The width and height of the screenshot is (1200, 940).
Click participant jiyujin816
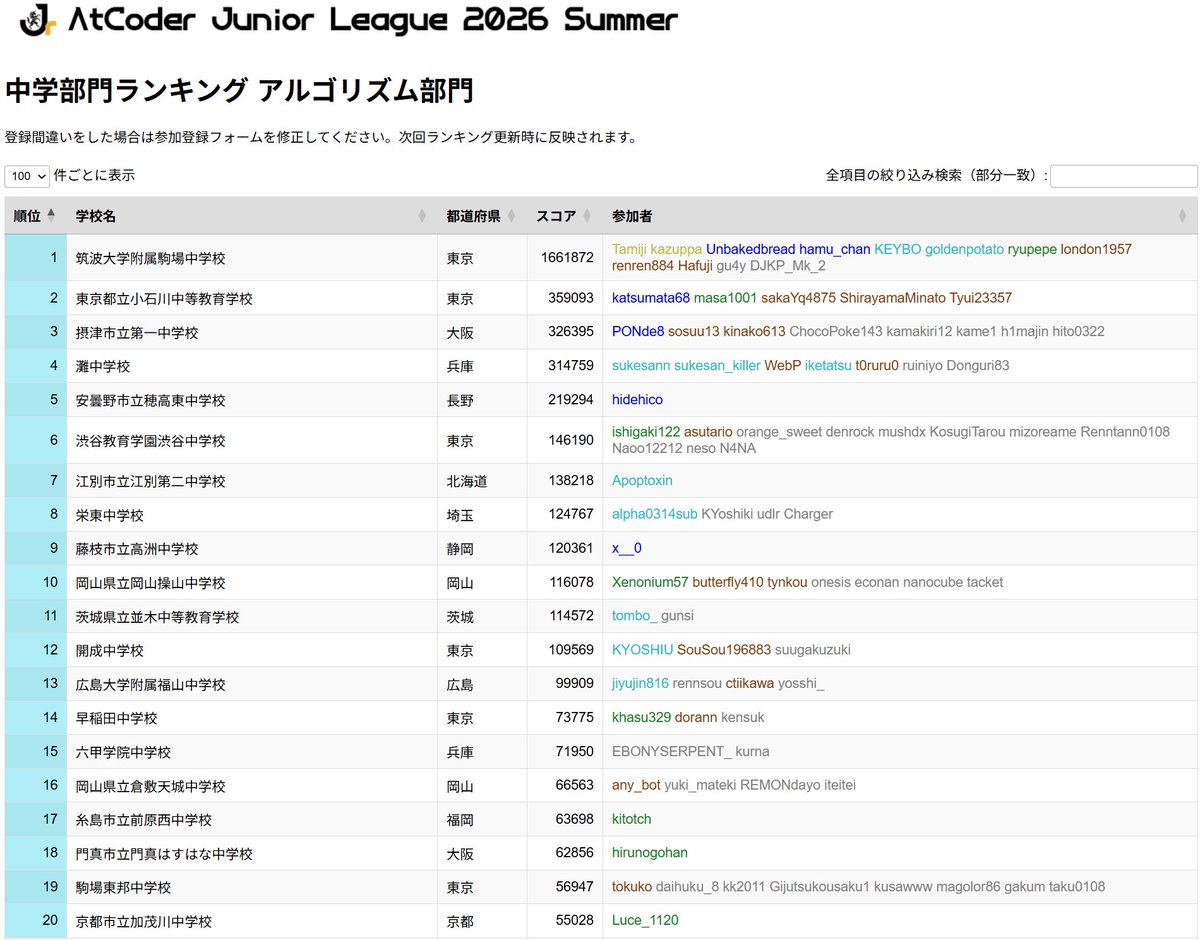[640, 685]
